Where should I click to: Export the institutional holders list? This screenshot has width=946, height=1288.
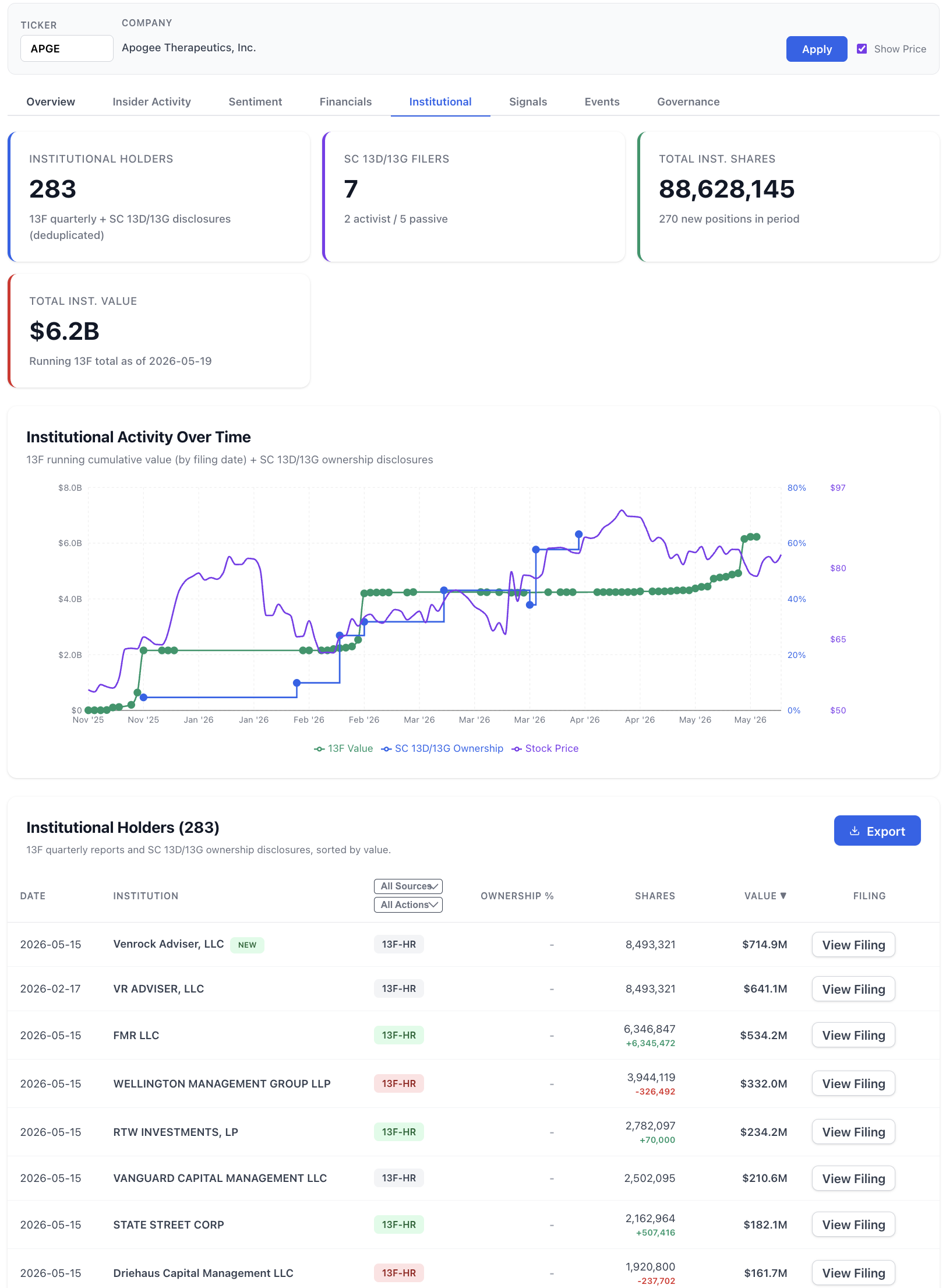877,831
